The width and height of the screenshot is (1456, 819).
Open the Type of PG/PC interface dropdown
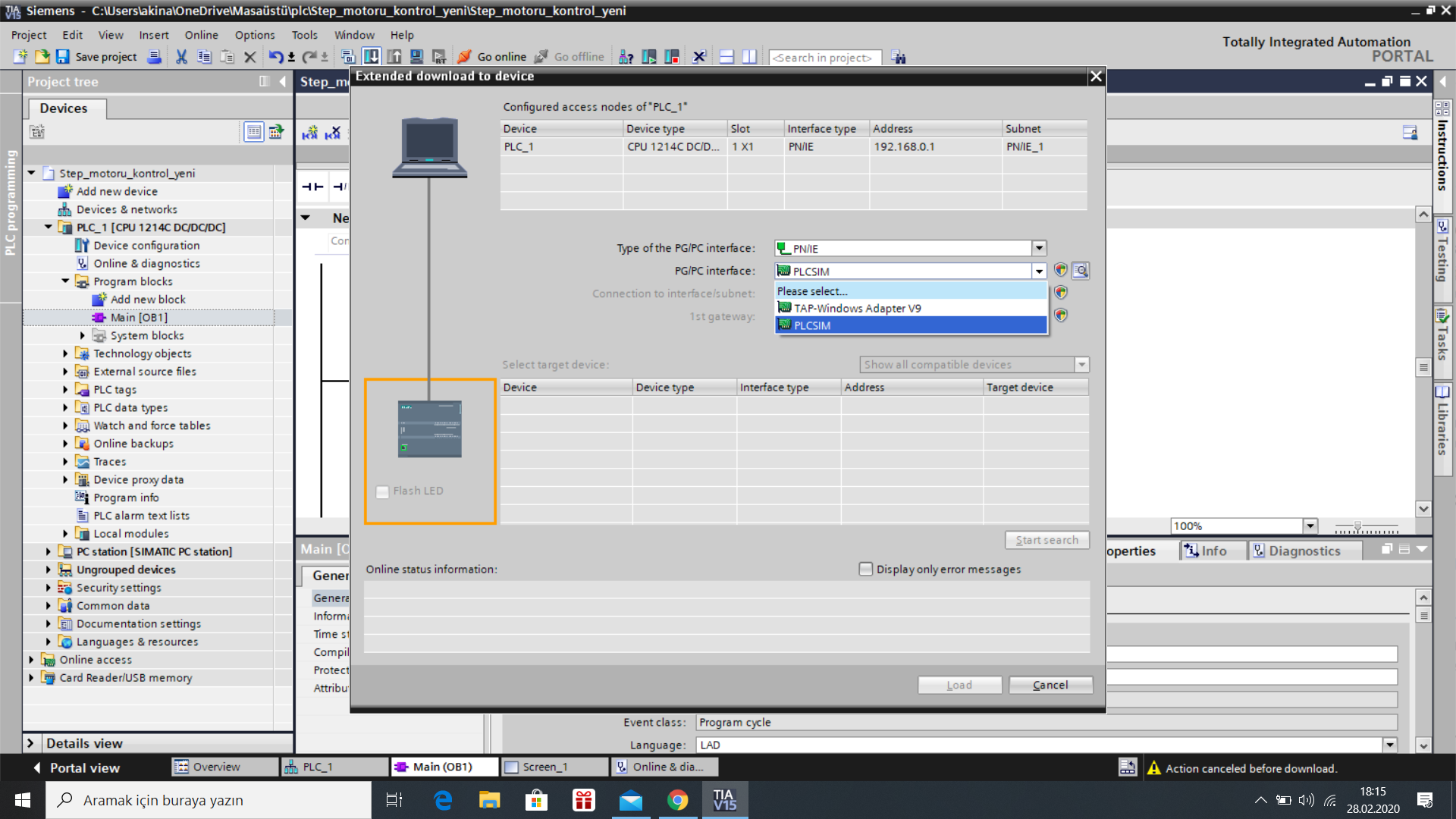coord(1039,248)
